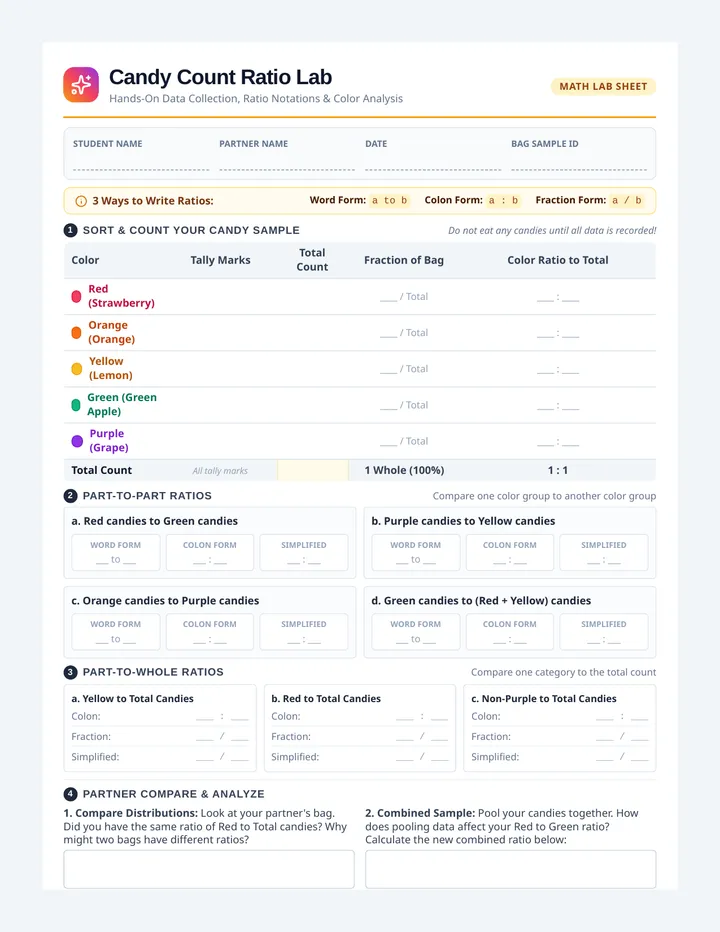720x932 pixels.
Task: Click the 1 : 1 total ratio cell
Action: pyautogui.click(x=558, y=470)
